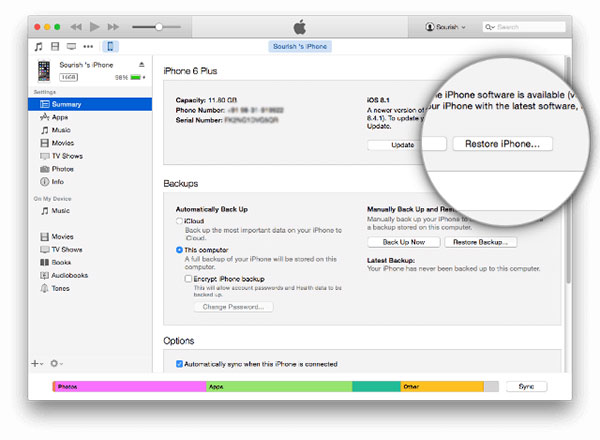Viewport: 600px width, 440px height.
Task: Open TV Shows under Settings sidebar
Action: pyautogui.click(x=90, y=156)
